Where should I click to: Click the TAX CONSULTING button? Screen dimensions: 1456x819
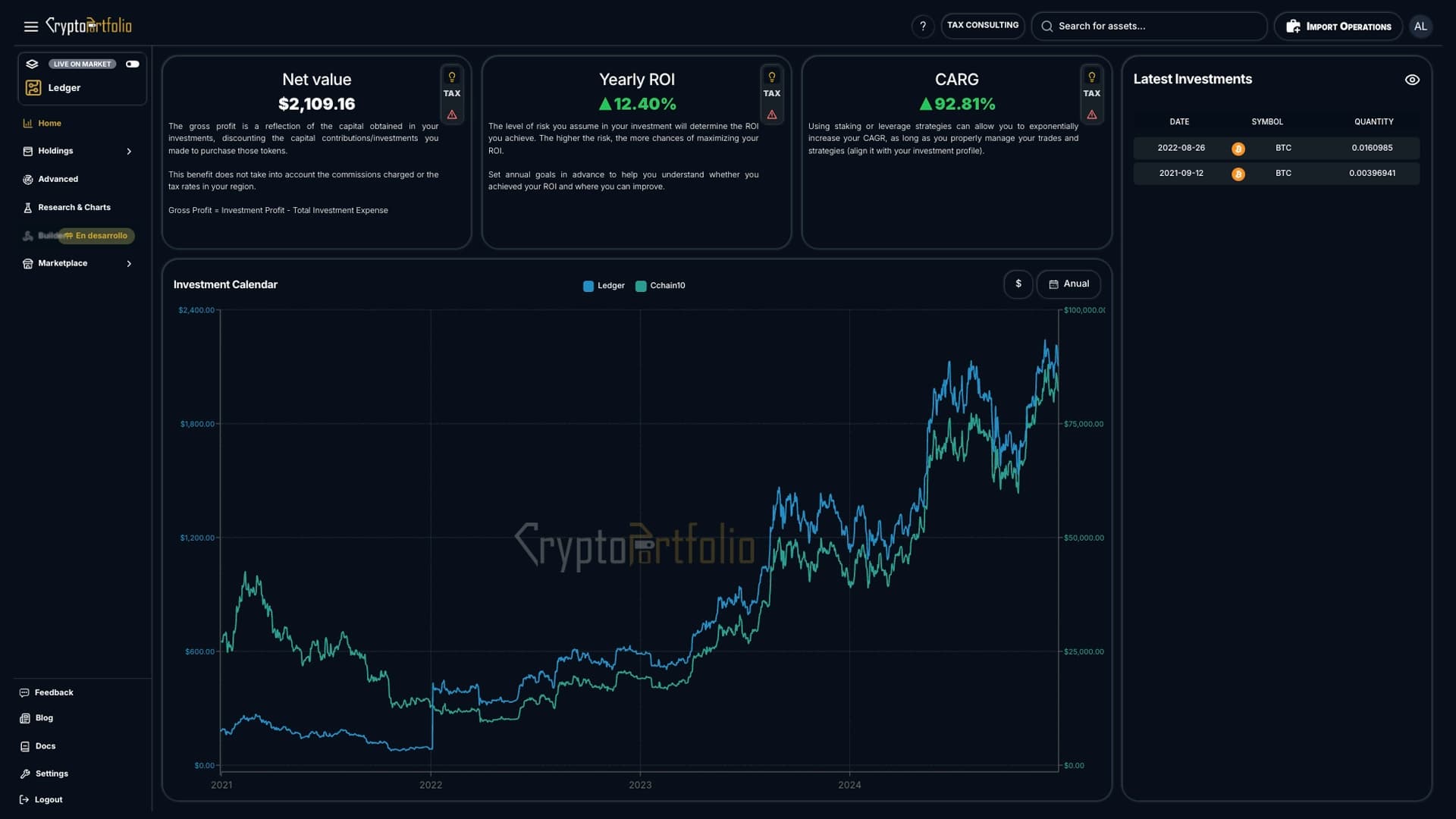coord(983,25)
